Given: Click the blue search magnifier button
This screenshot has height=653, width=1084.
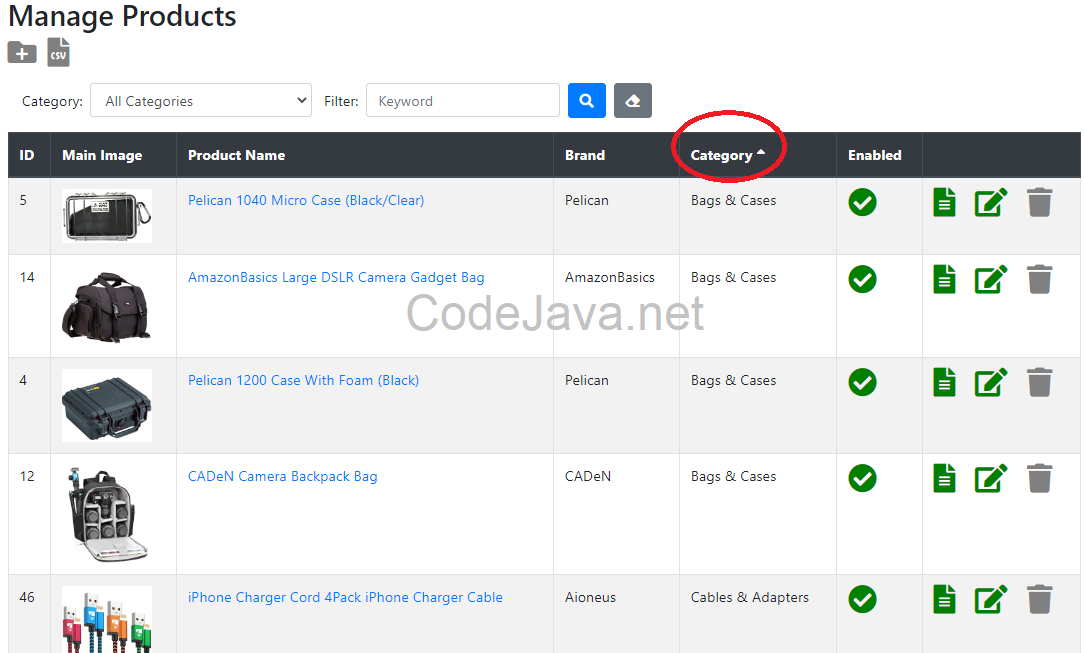Looking at the screenshot, I should [x=587, y=101].
